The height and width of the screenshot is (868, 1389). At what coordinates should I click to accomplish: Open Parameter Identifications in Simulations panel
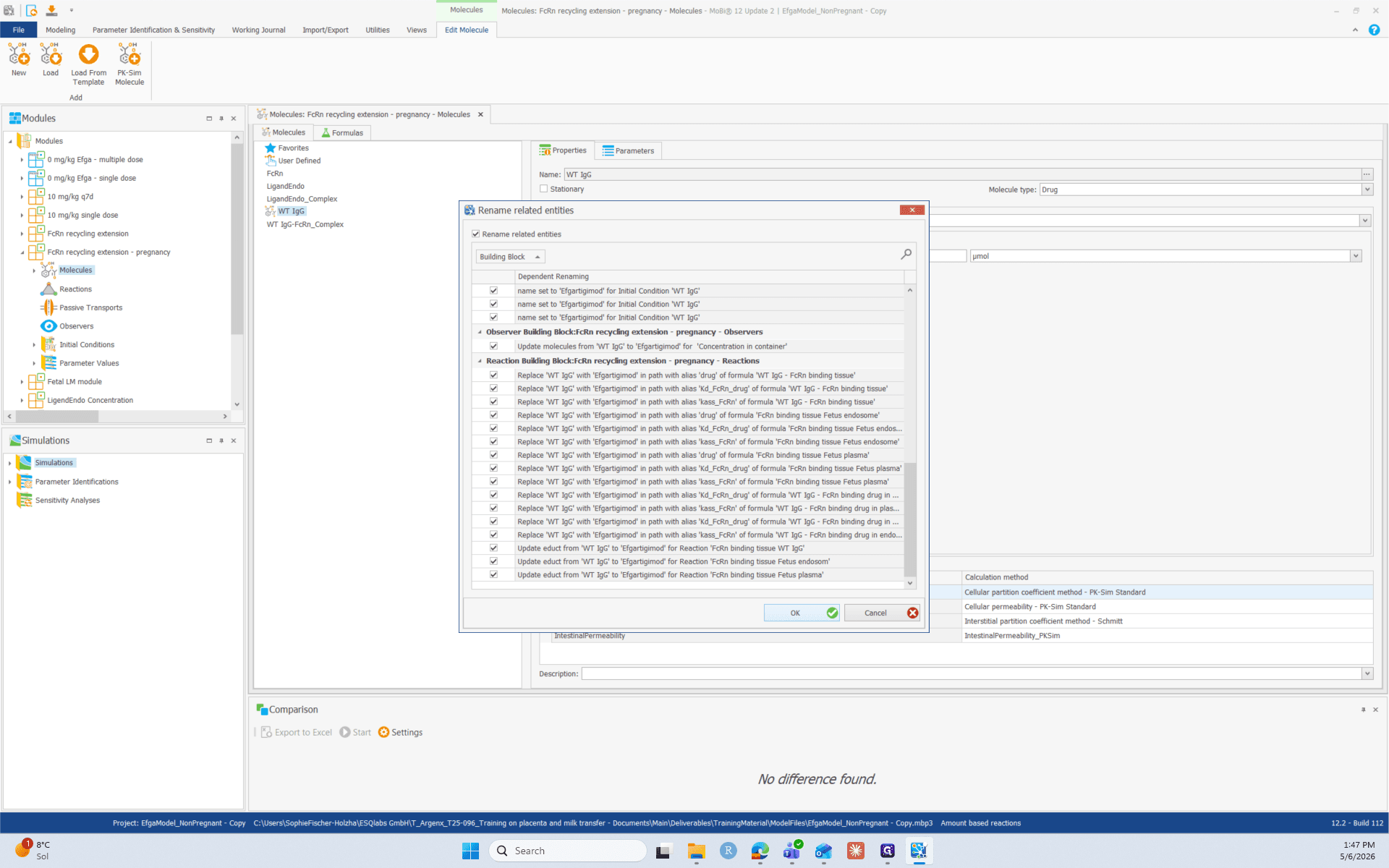pos(77,482)
